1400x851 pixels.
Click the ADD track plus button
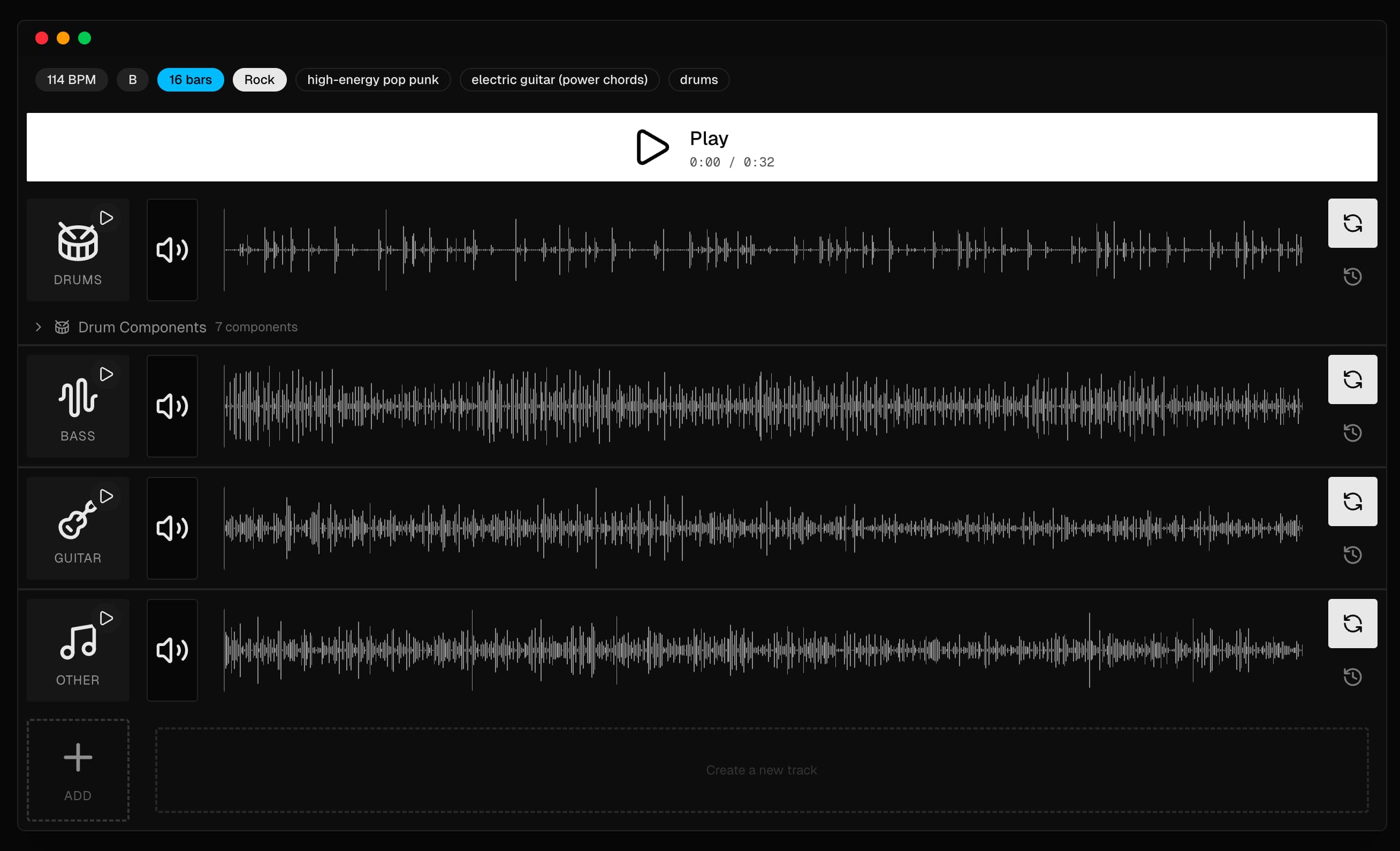[78, 770]
